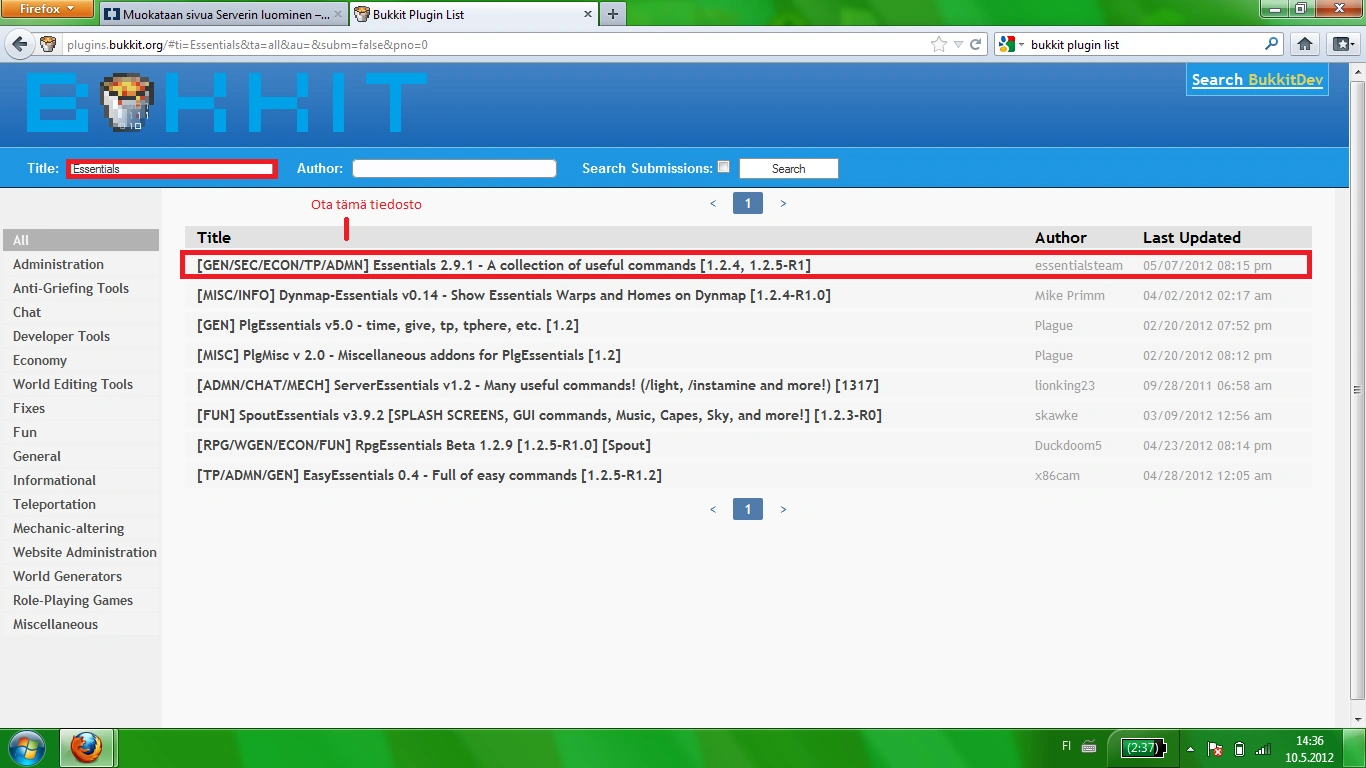The image size is (1366, 768).
Task: Show the Teleportation category
Action: 81,504
